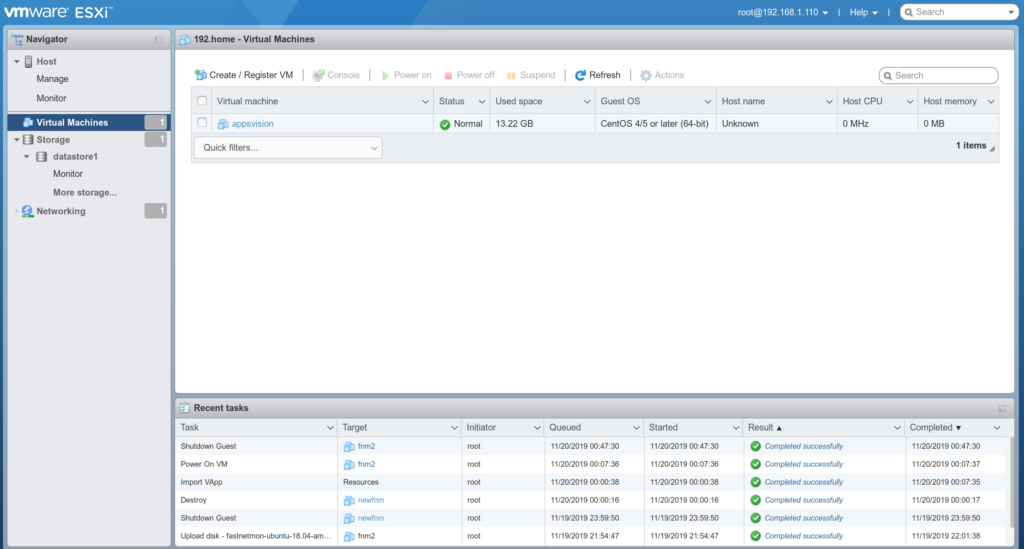Select Networking in Navigator
The image size is (1024, 549).
[x=61, y=211]
